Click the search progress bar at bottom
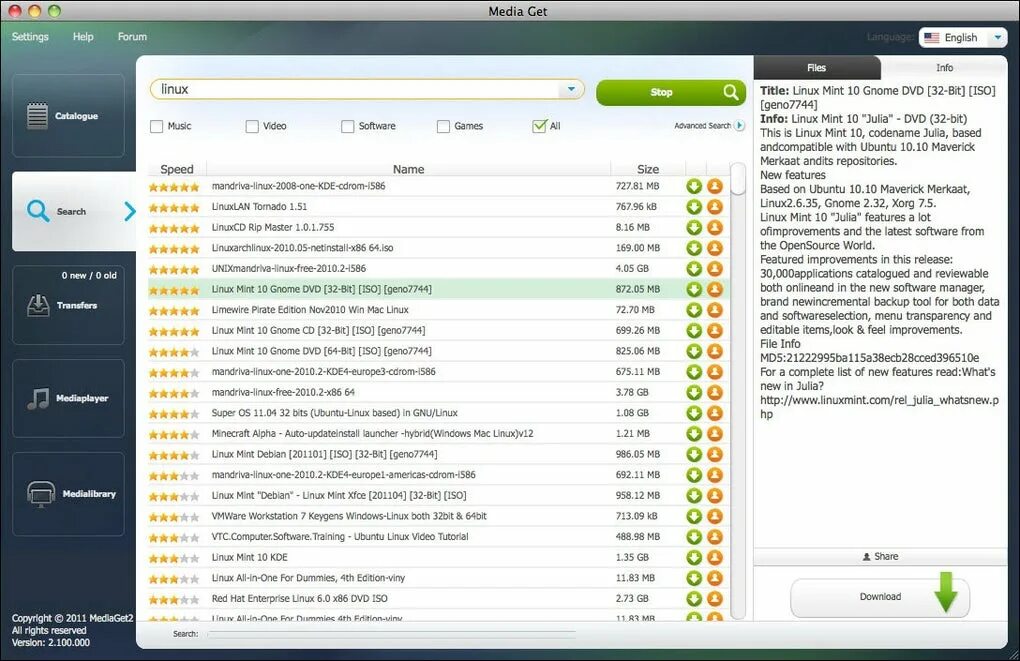Viewport: 1020px width, 661px height. (392, 632)
